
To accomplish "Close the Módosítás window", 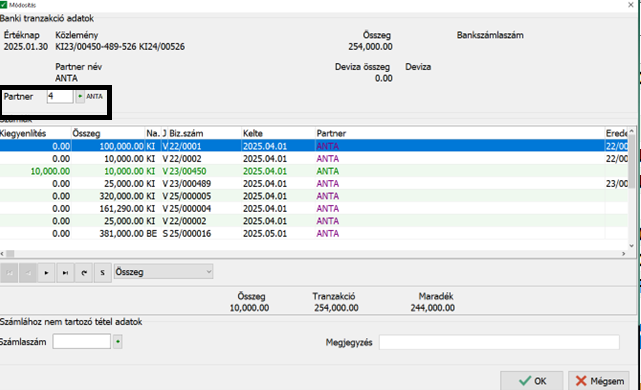I will tap(630, 5).
